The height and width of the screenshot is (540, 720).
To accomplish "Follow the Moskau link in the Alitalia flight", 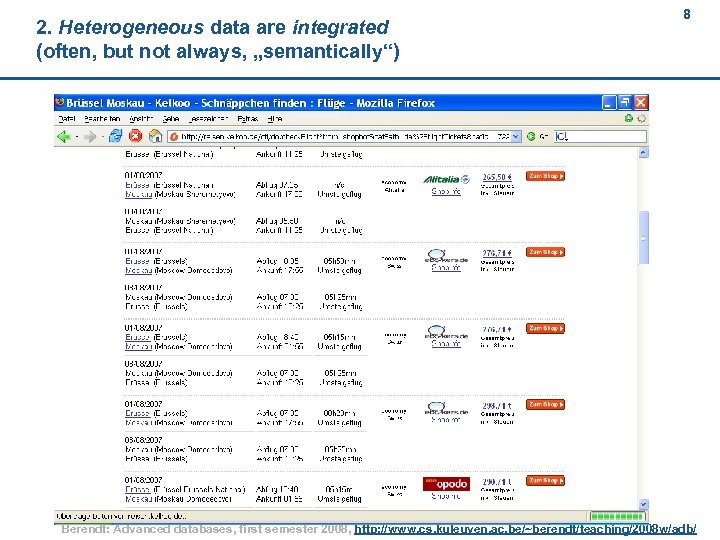I will (138, 195).
